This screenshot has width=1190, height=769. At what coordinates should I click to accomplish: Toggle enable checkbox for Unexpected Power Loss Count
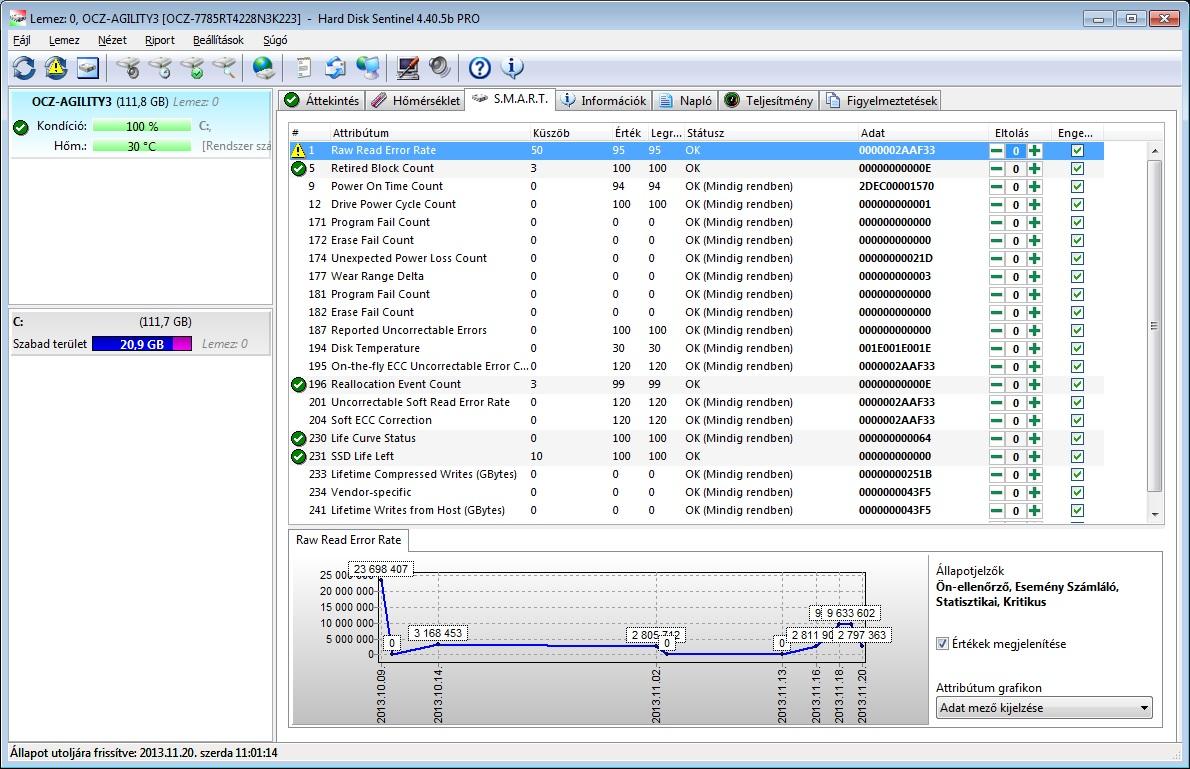coord(1077,258)
